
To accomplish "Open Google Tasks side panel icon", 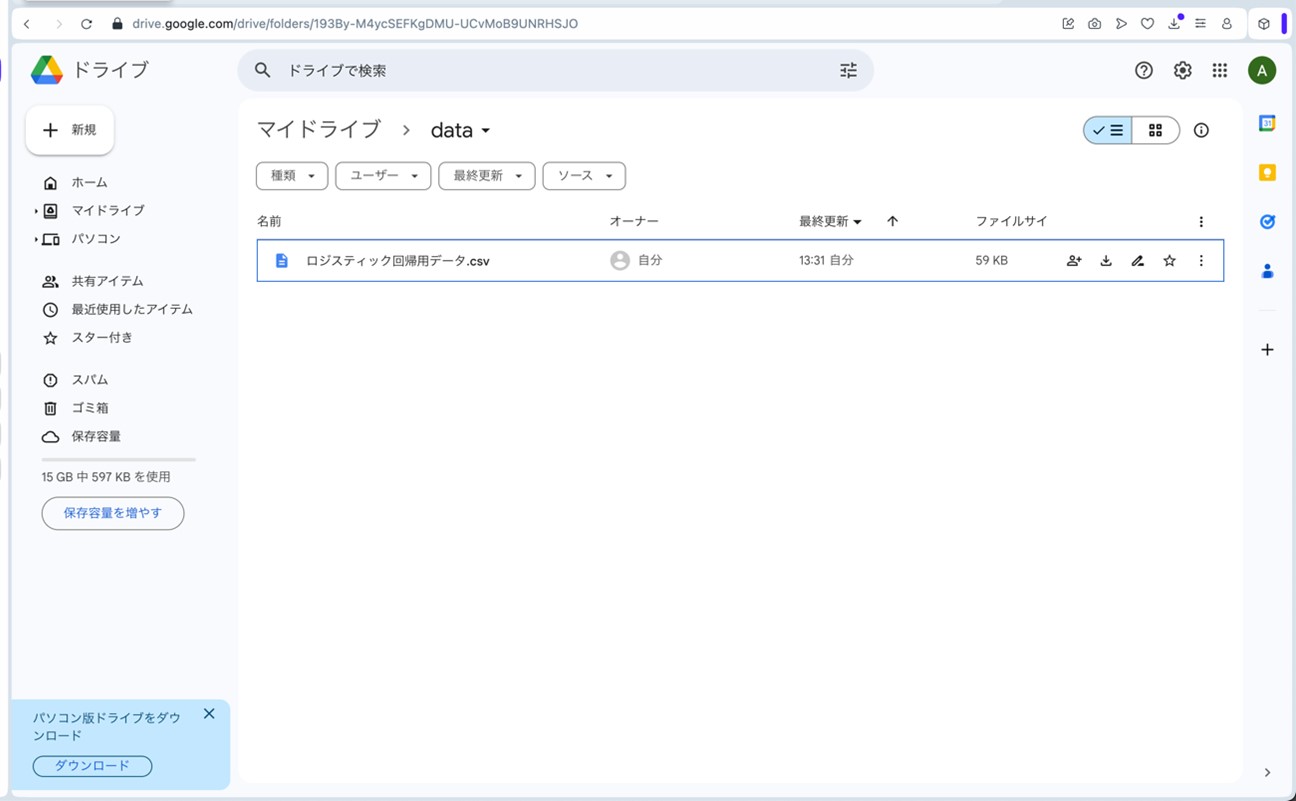I will coord(1267,222).
